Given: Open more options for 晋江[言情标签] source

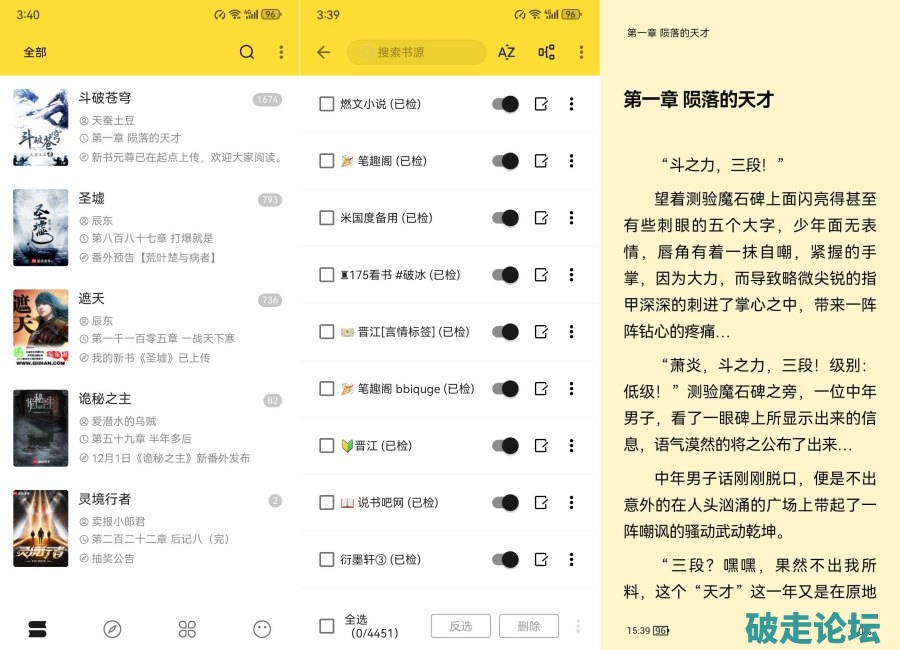Looking at the screenshot, I should point(571,332).
